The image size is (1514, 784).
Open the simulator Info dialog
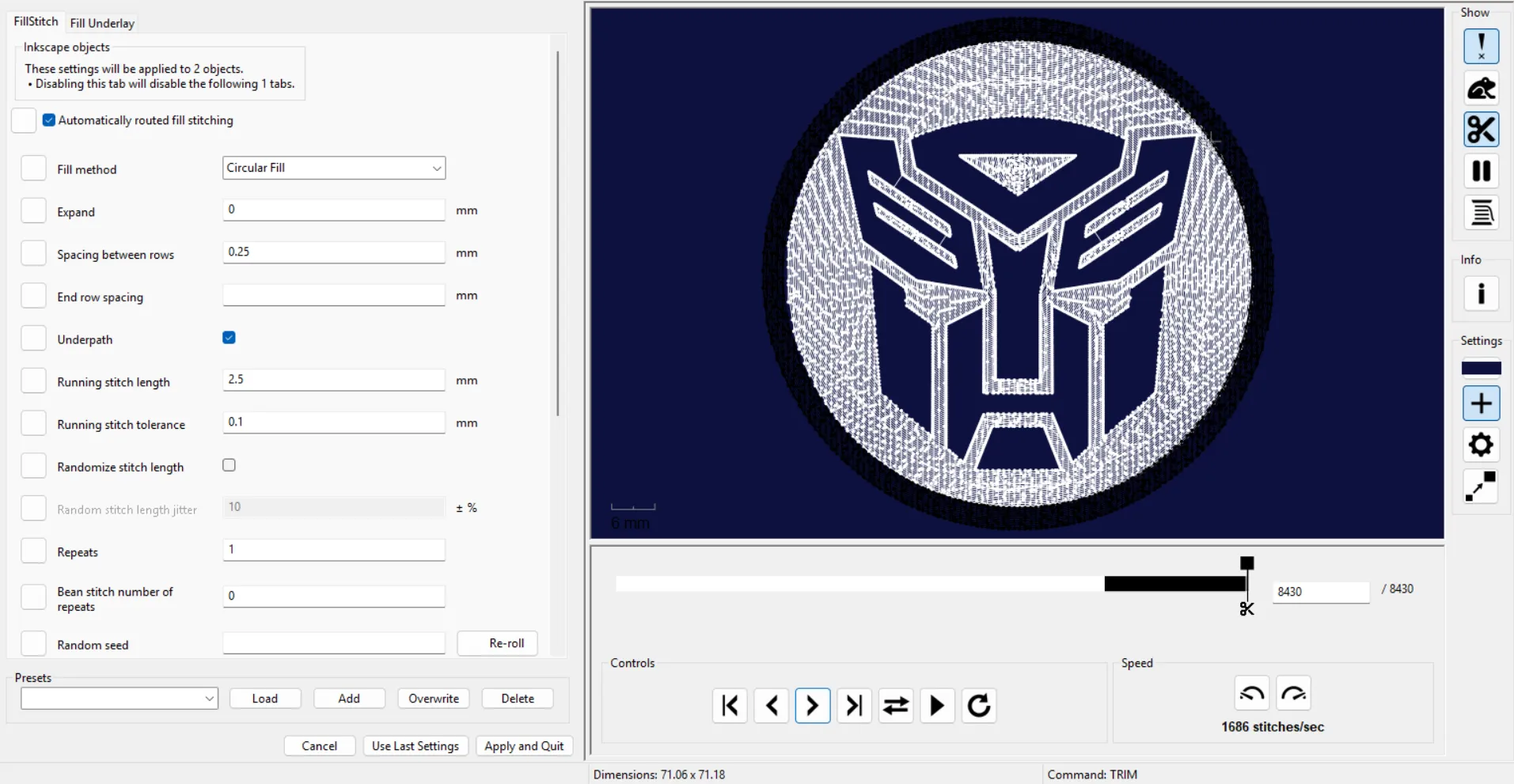click(x=1481, y=294)
